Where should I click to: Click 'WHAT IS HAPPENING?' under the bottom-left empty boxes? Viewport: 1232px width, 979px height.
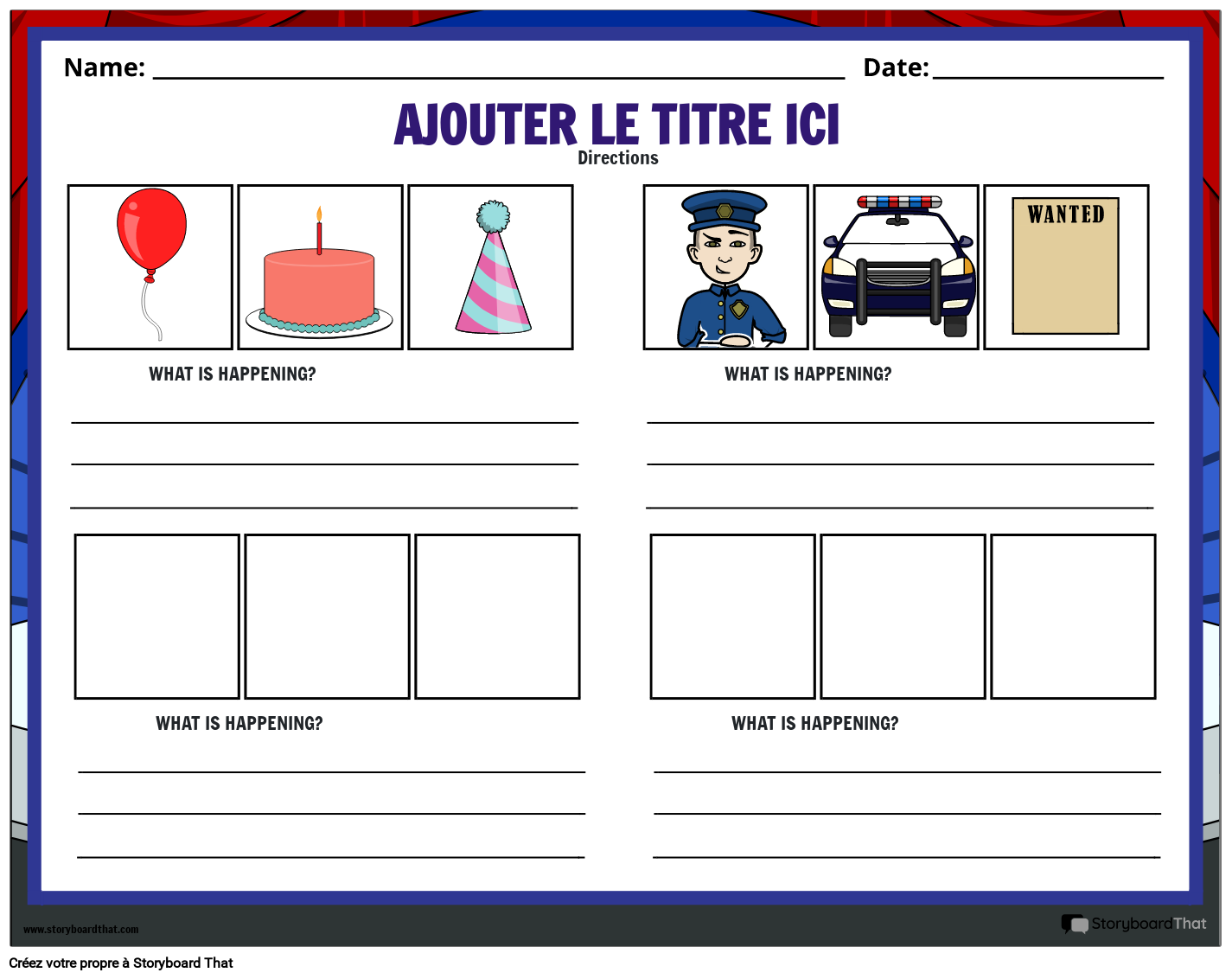239,724
